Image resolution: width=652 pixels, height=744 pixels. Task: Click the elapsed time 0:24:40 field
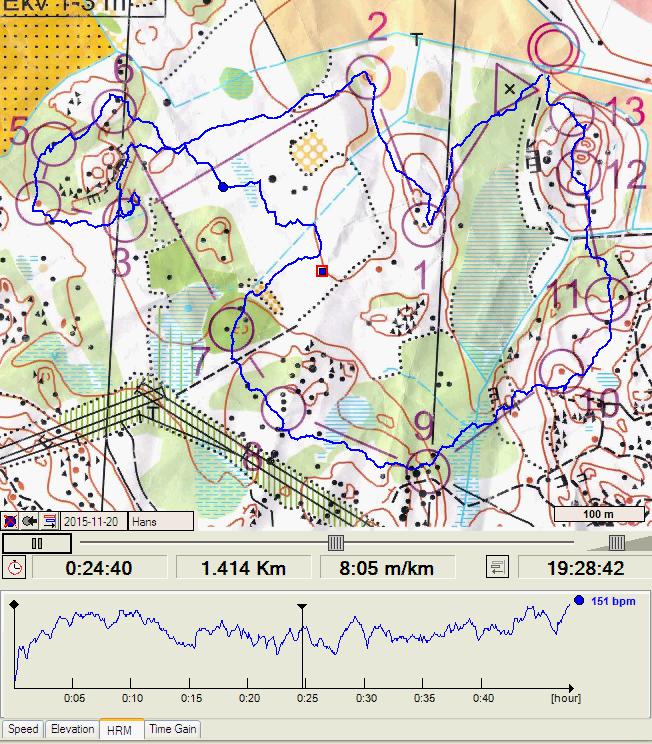pyautogui.click(x=99, y=567)
